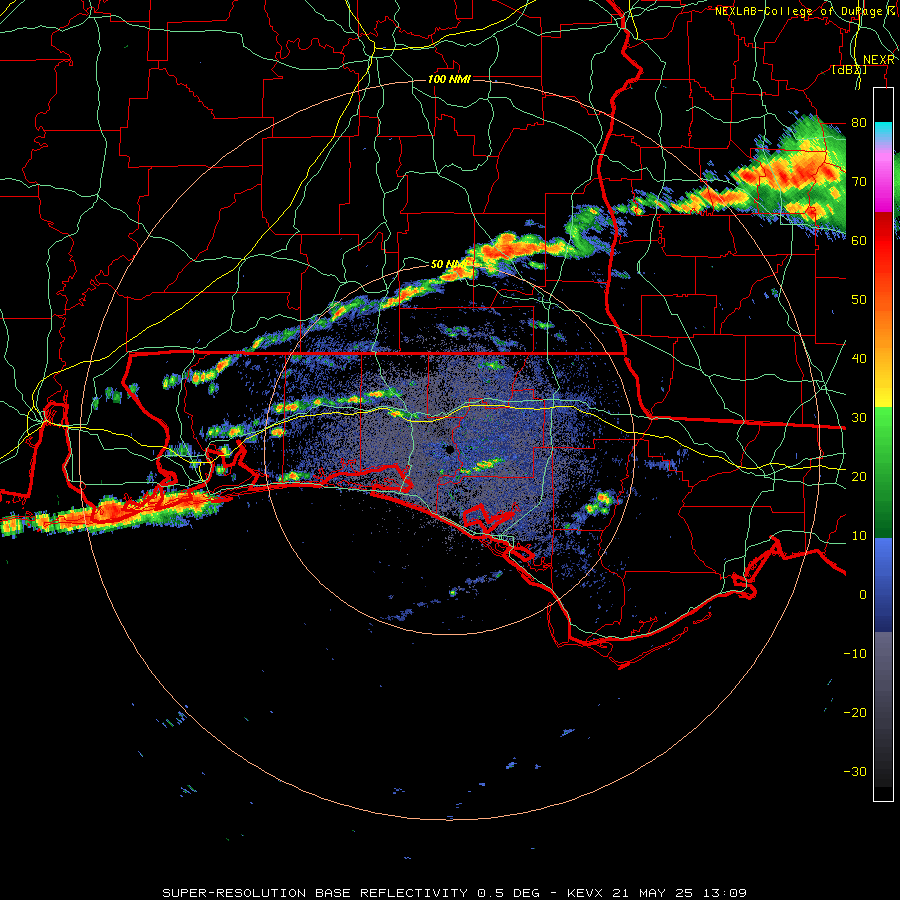Image resolution: width=900 pixels, height=900 pixels.
Task: Click the 20 value on the dBZ scale
Action: (x=859, y=476)
